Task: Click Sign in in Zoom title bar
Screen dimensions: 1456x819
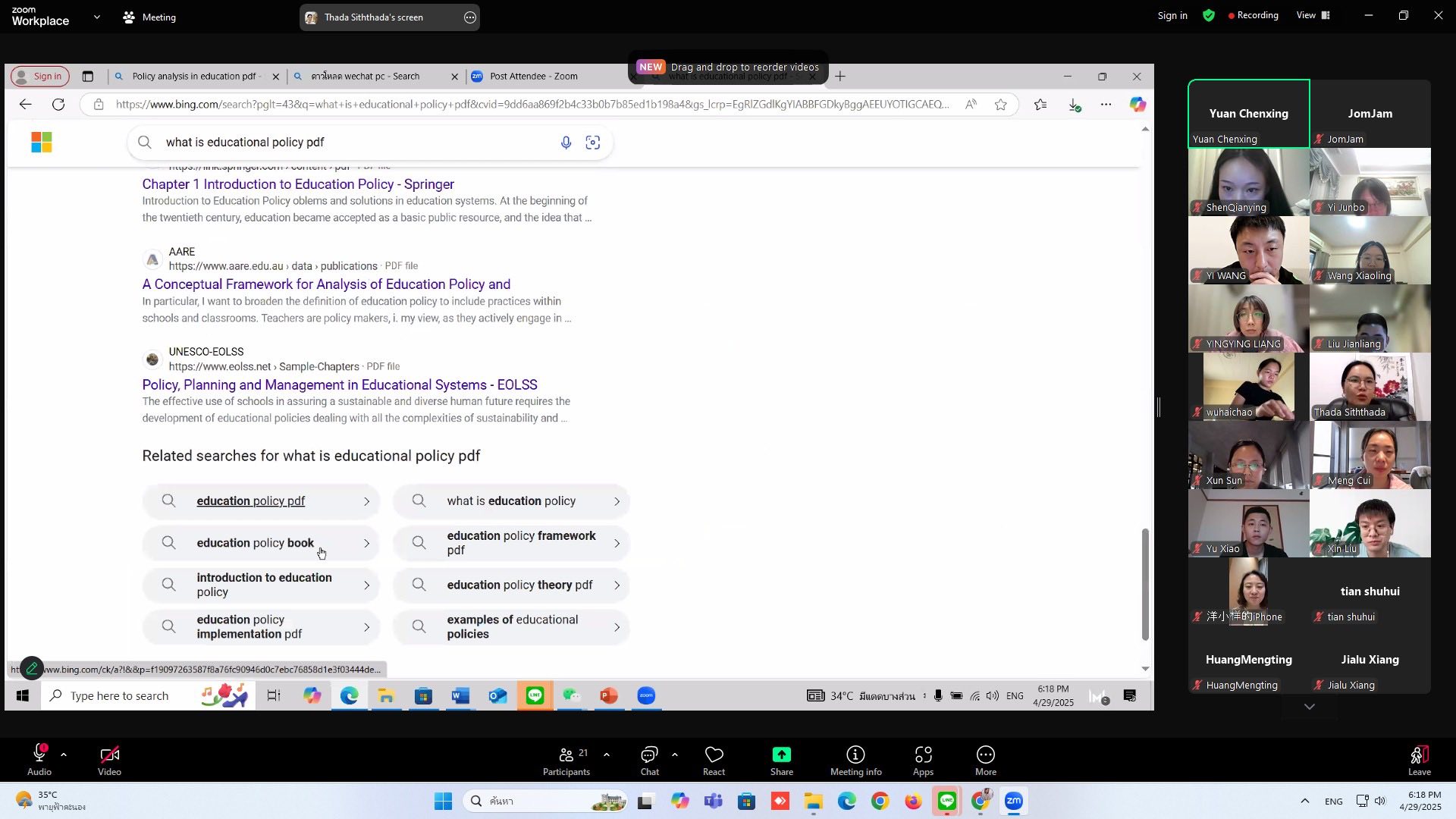Action: point(1172,15)
